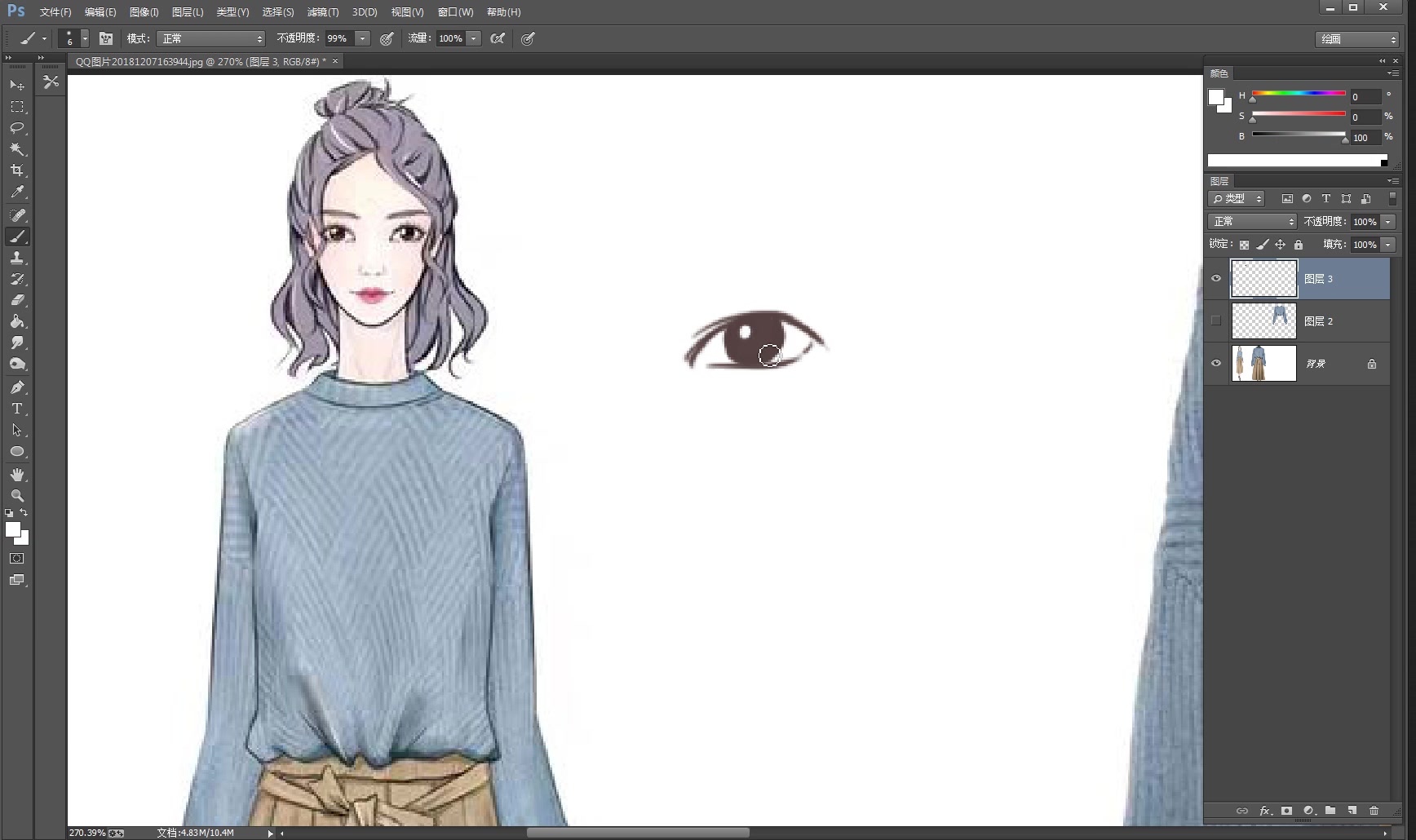Viewport: 1416px width, 840px height.
Task: Click the foreground color swatch in toolbox
Action: coord(12,529)
